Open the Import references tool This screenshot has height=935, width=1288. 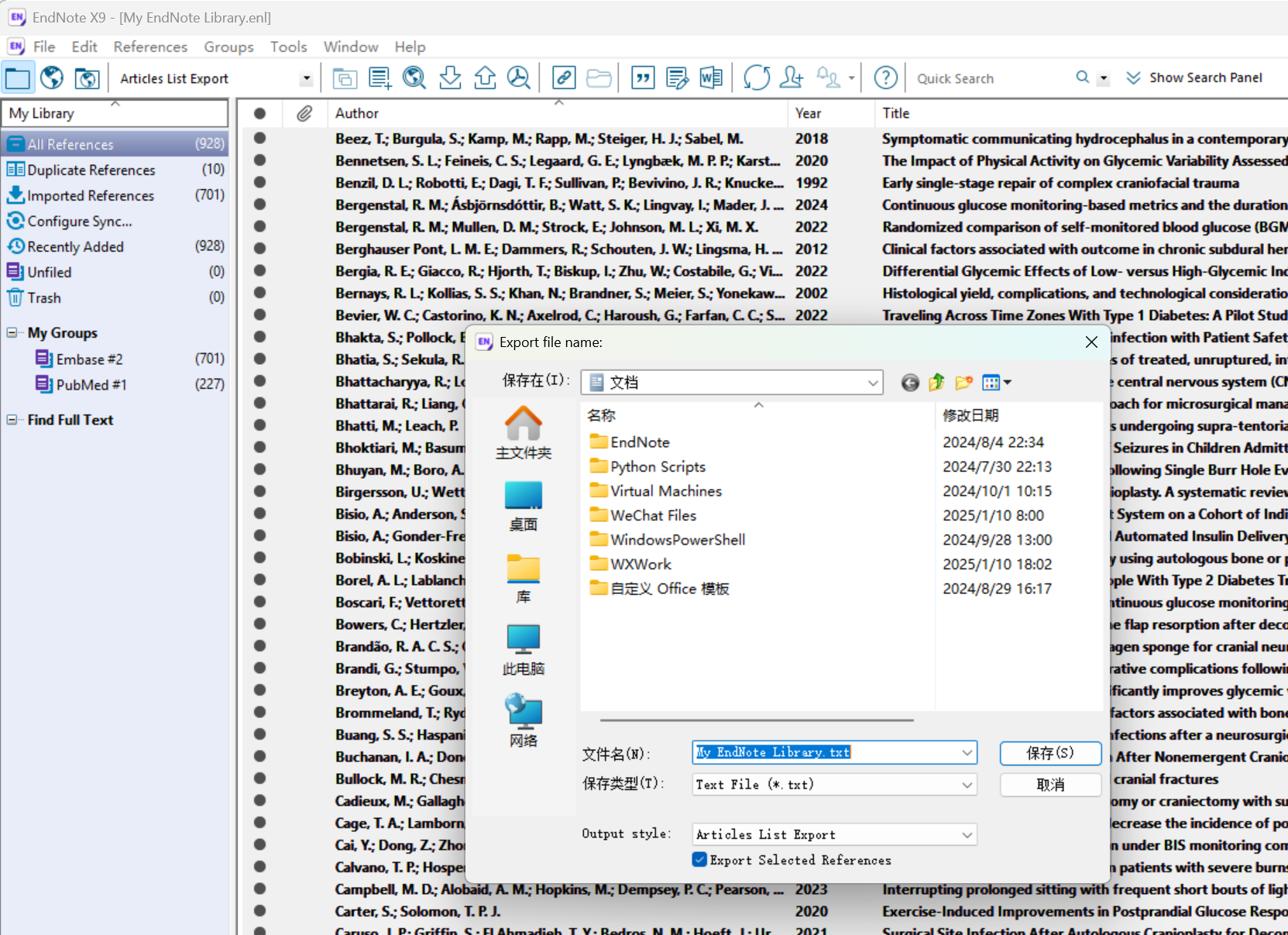pyautogui.click(x=451, y=77)
